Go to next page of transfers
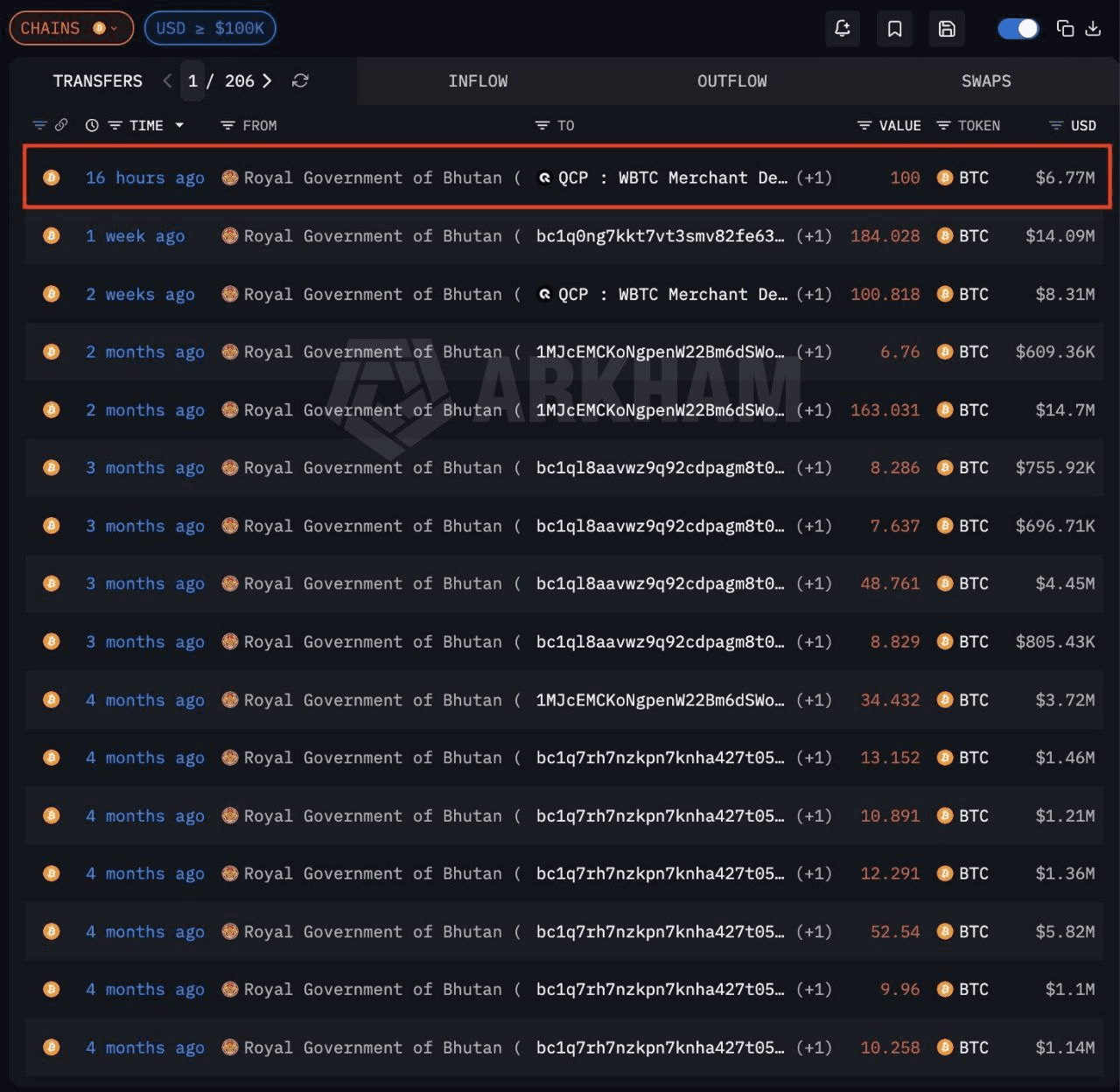The height and width of the screenshot is (1092, 1120). tap(268, 80)
